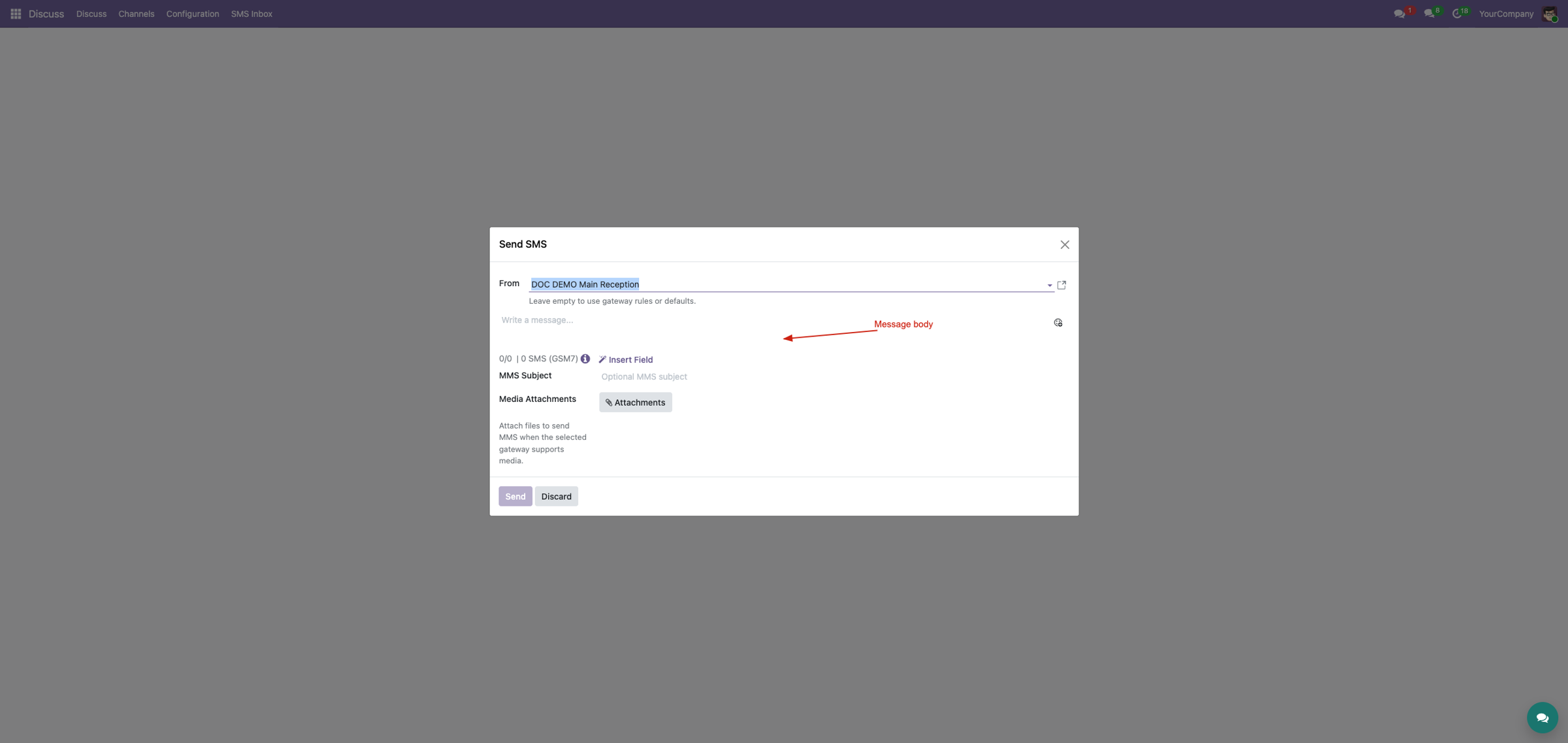The height and width of the screenshot is (743, 1568).
Task: Open the emoji picker icon
Action: pos(1058,323)
